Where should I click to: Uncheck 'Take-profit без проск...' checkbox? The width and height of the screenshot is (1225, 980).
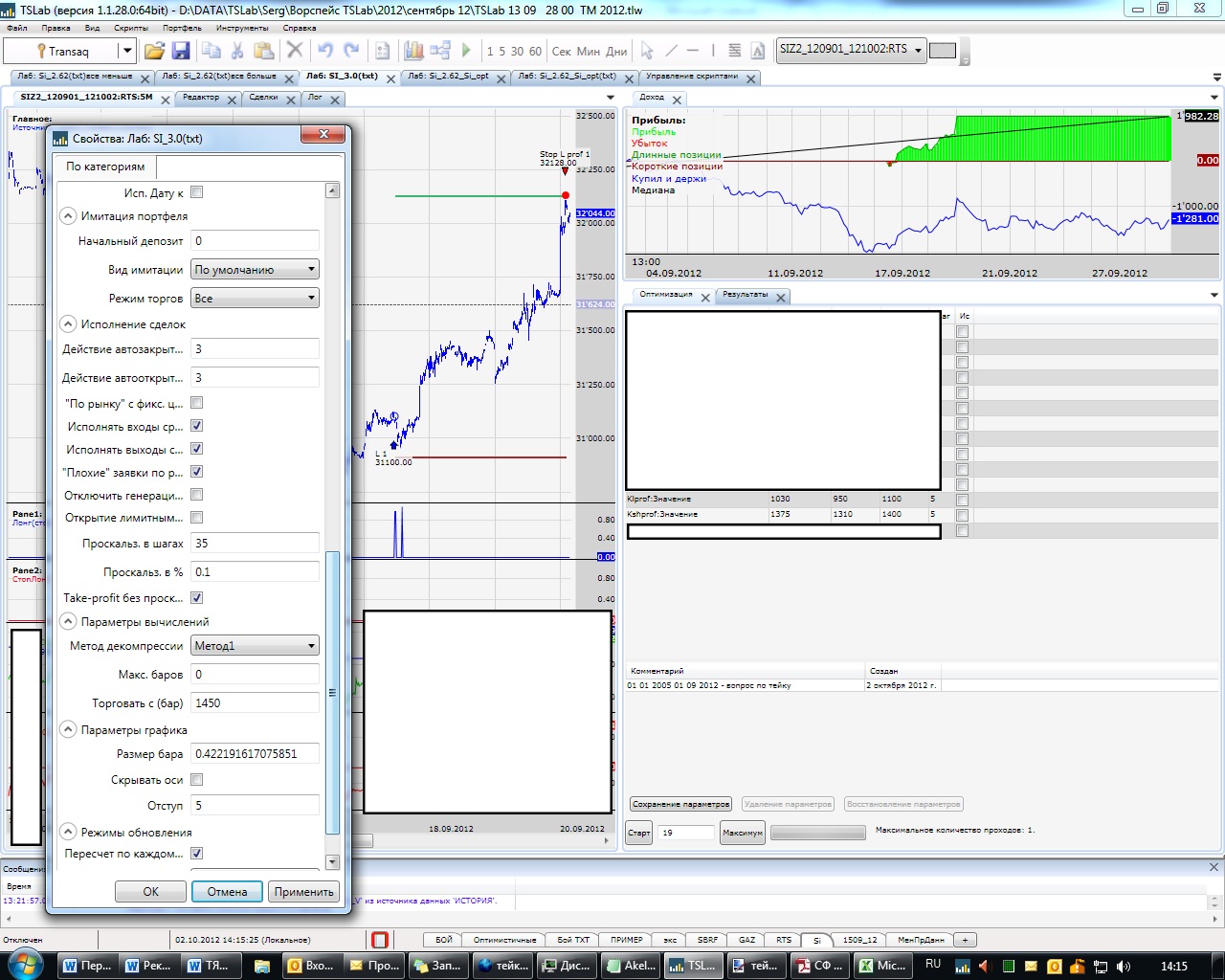point(197,598)
